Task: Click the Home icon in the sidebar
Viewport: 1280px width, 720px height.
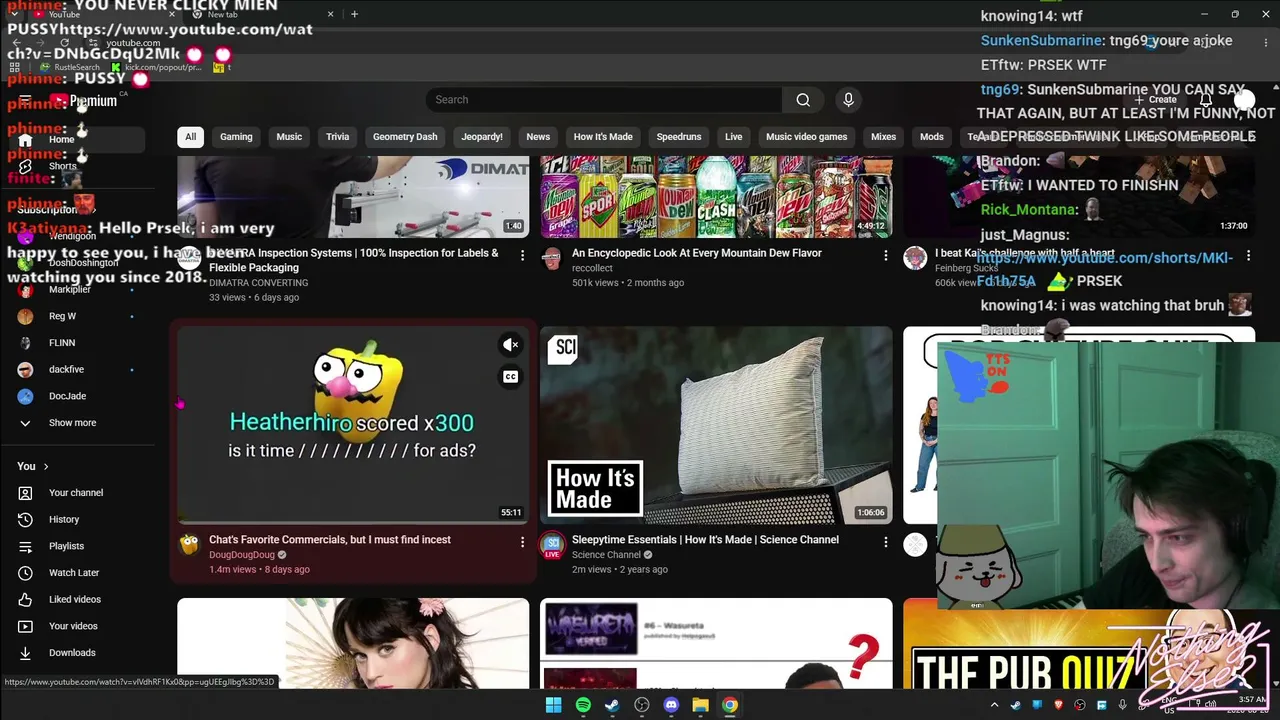Action: 26,140
